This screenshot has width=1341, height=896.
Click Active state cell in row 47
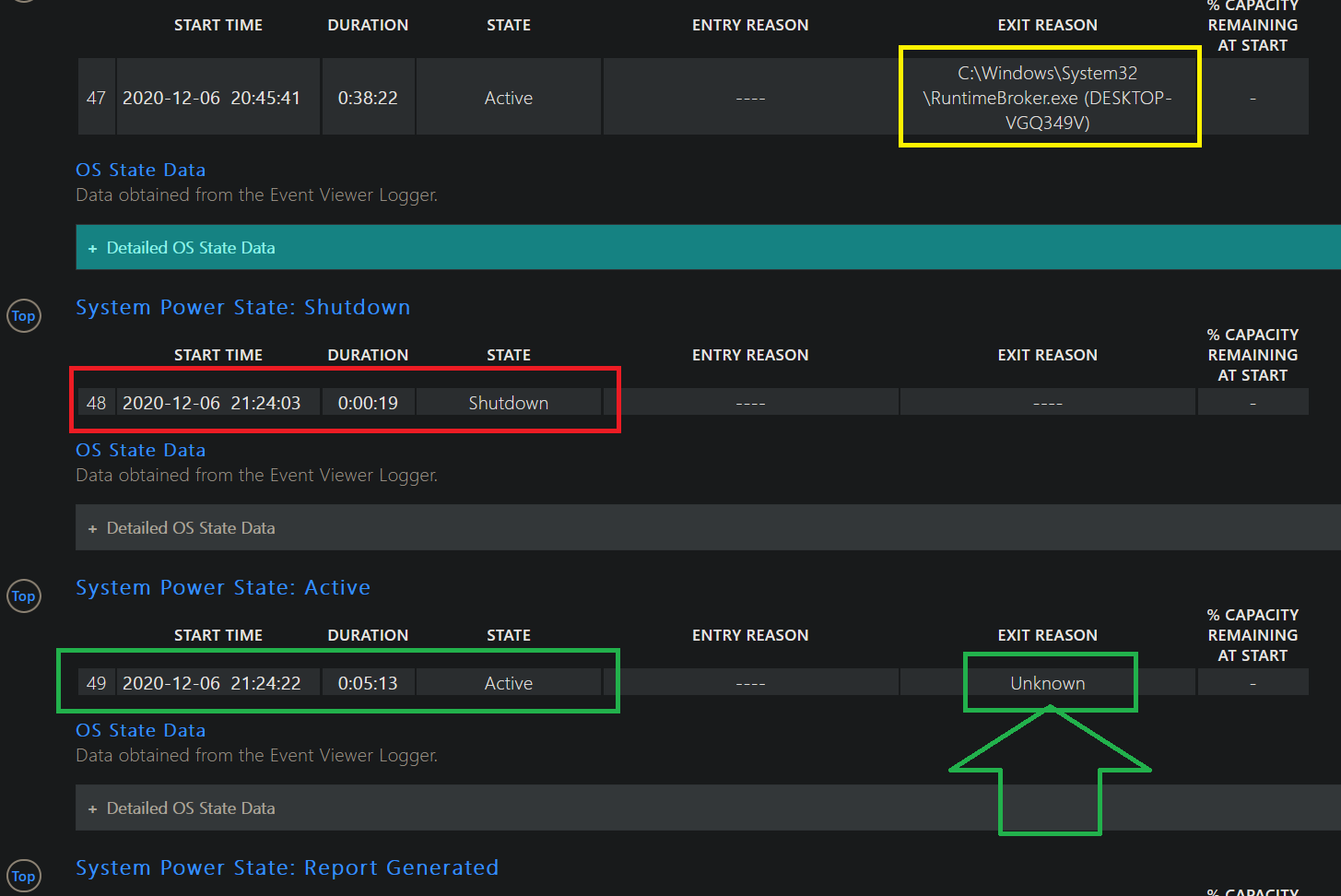pyautogui.click(x=509, y=97)
